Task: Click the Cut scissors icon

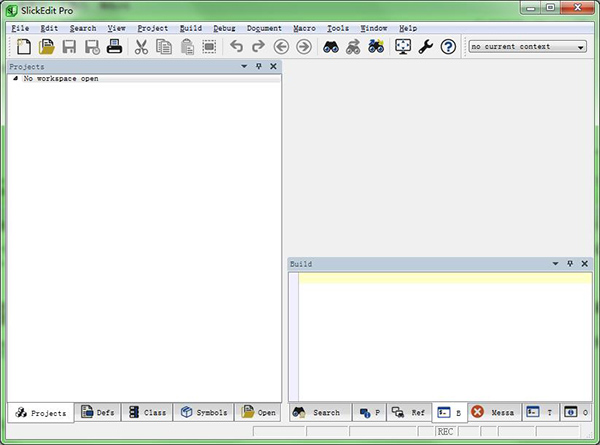Action: pos(141,47)
